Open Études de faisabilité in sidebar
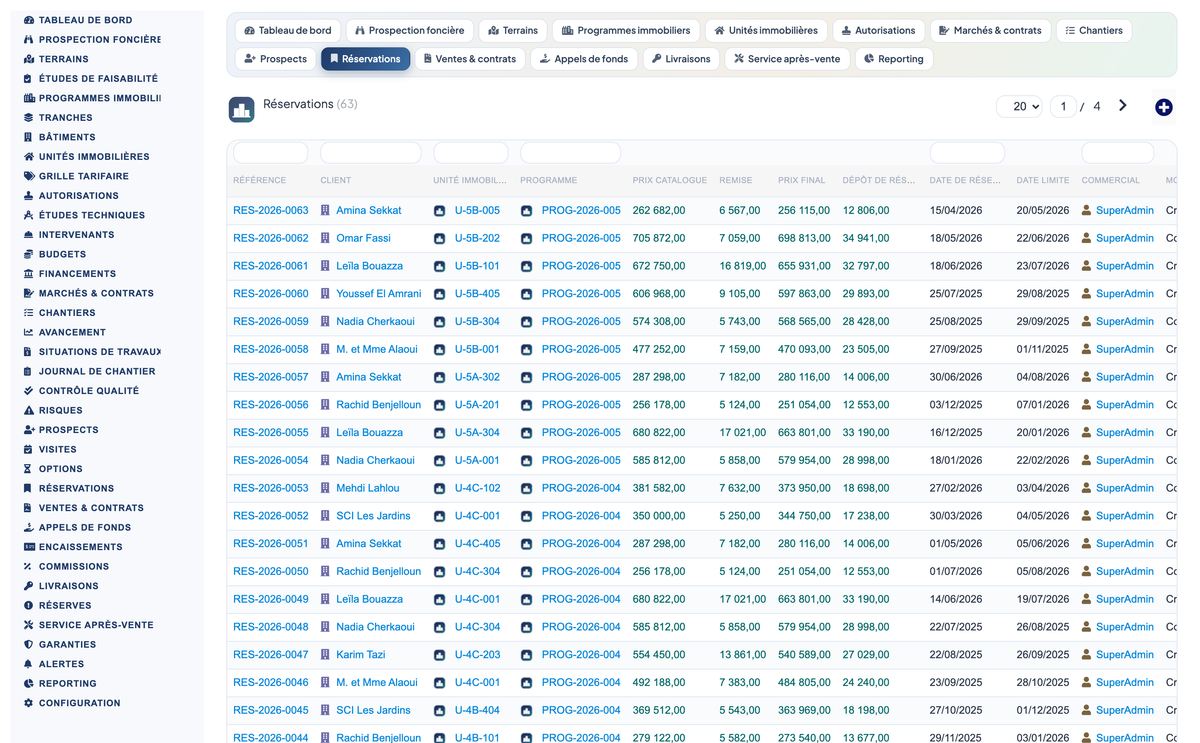This screenshot has height=743, width=1200. click(x=91, y=78)
